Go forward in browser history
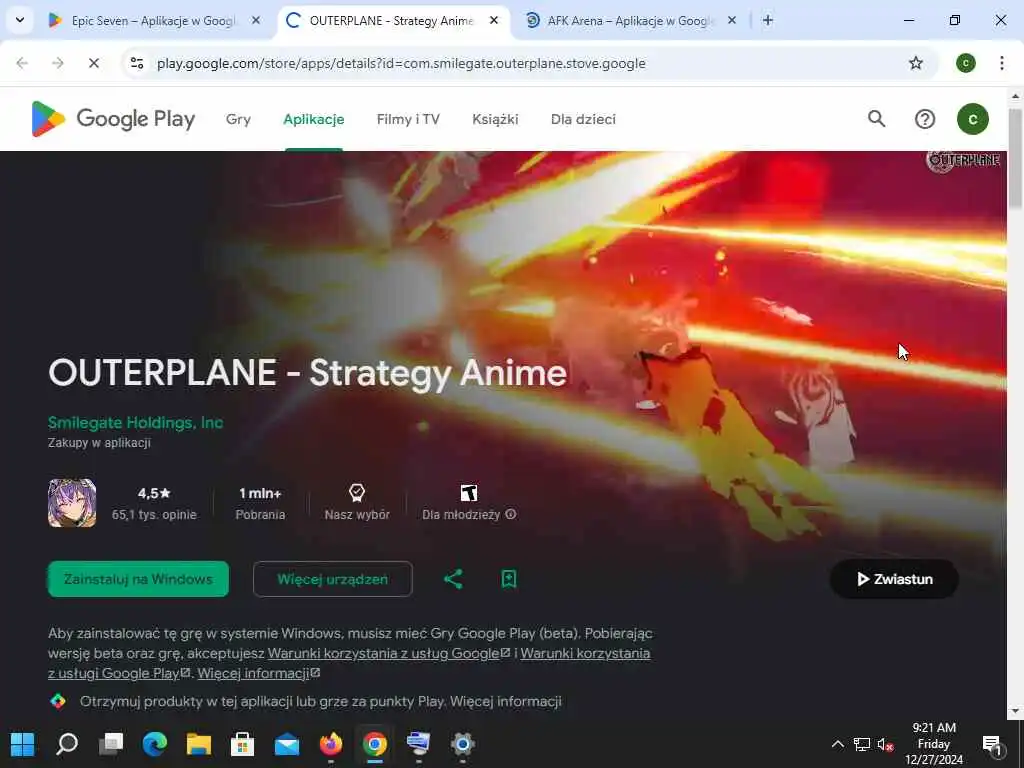 point(57,63)
